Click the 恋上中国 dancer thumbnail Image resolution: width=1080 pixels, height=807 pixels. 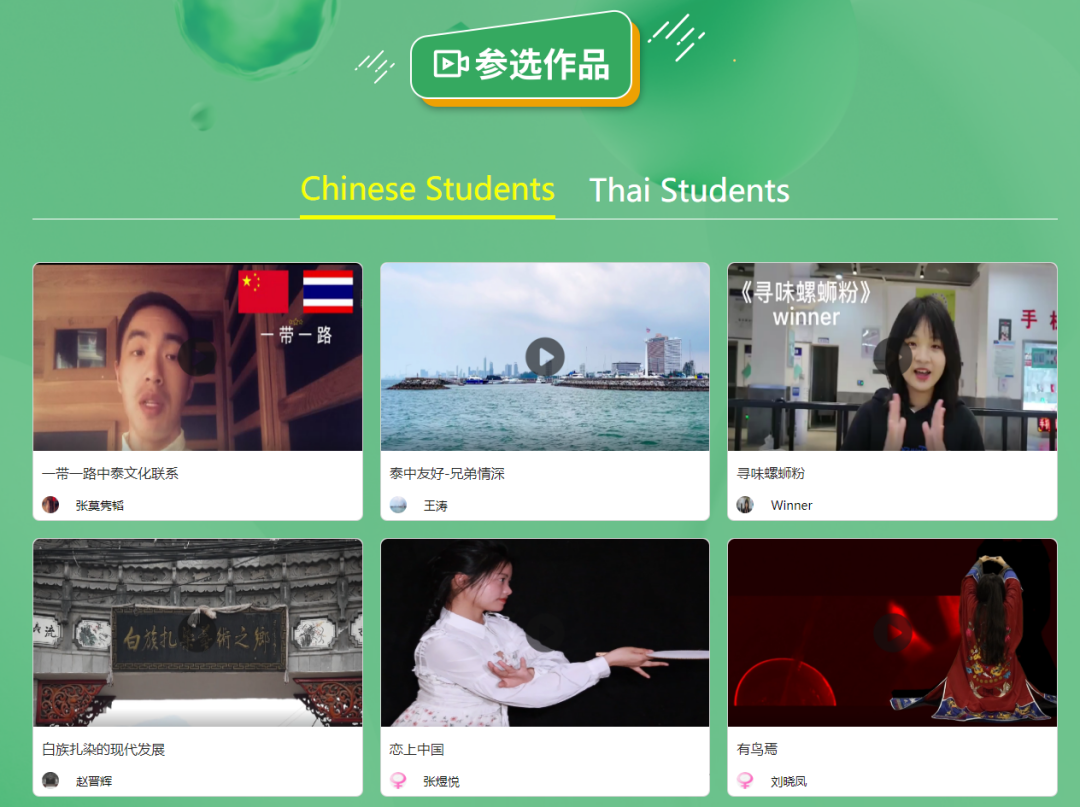pos(545,633)
